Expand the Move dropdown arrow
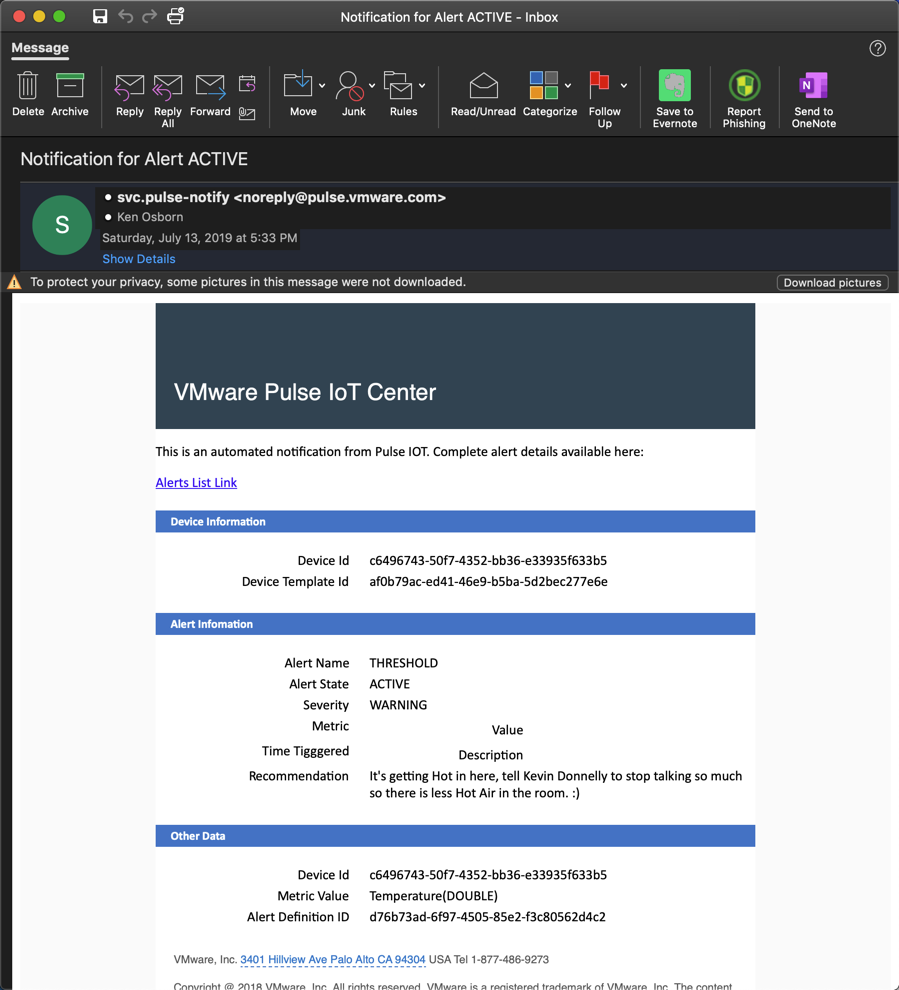This screenshot has width=899, height=990. point(322,86)
